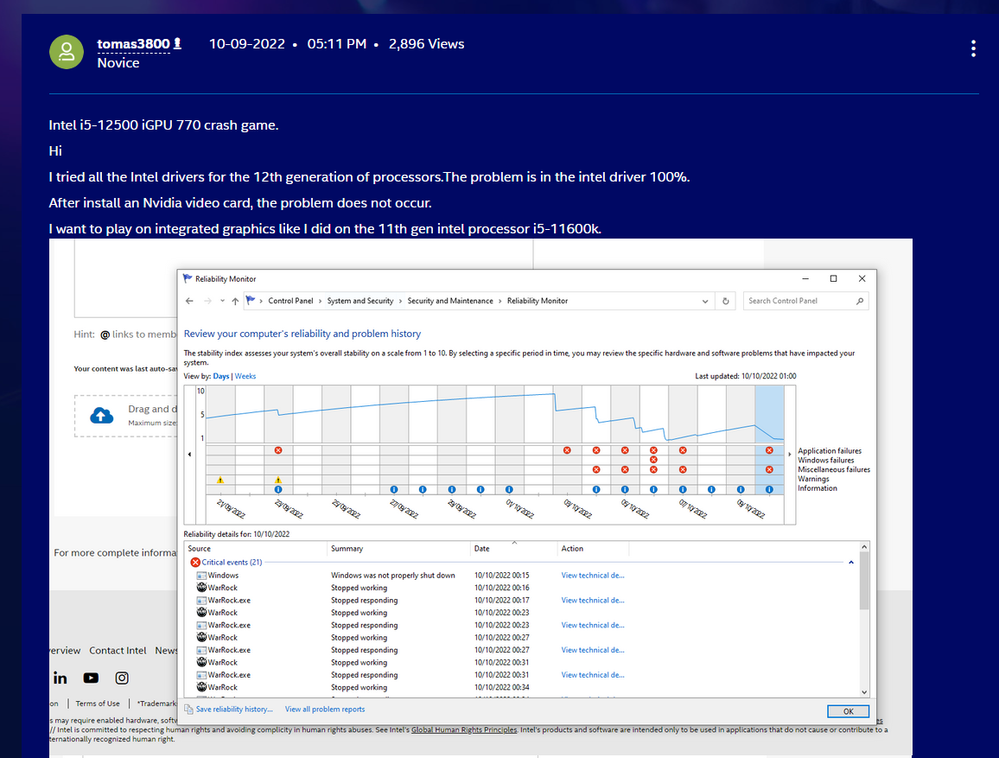Maximize the Reliability Monitor window
The height and width of the screenshot is (758, 999).
point(833,279)
